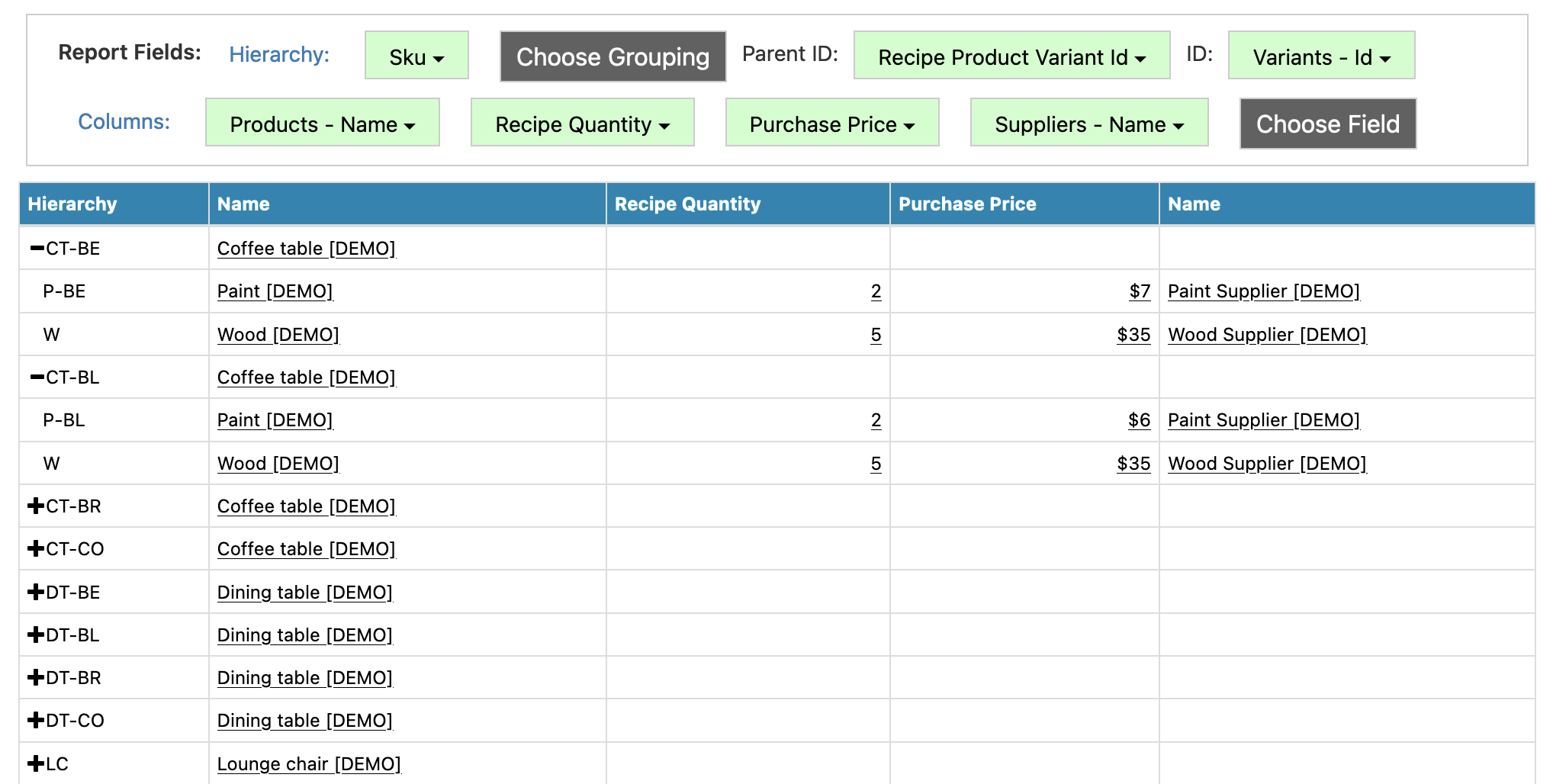The height and width of the screenshot is (784, 1553).
Task: Sort by Purchase Price column header
Action: tap(967, 204)
